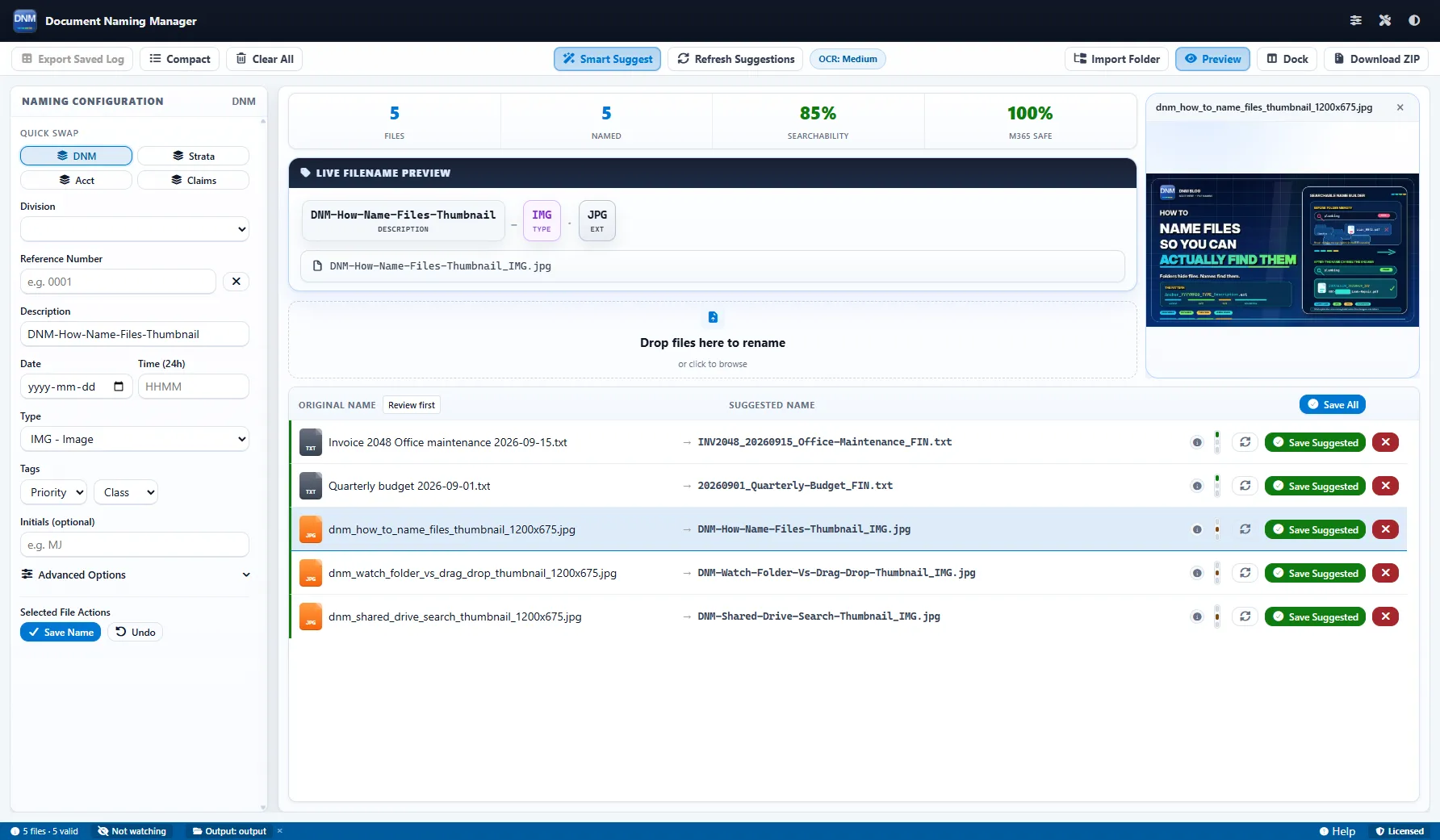Open the Priority tag dropdown
1440x840 pixels.
[53, 492]
